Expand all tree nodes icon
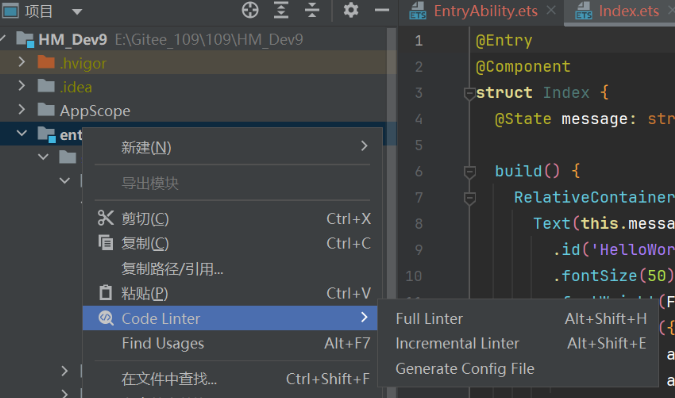Viewport: 675px width, 398px height. tap(281, 10)
